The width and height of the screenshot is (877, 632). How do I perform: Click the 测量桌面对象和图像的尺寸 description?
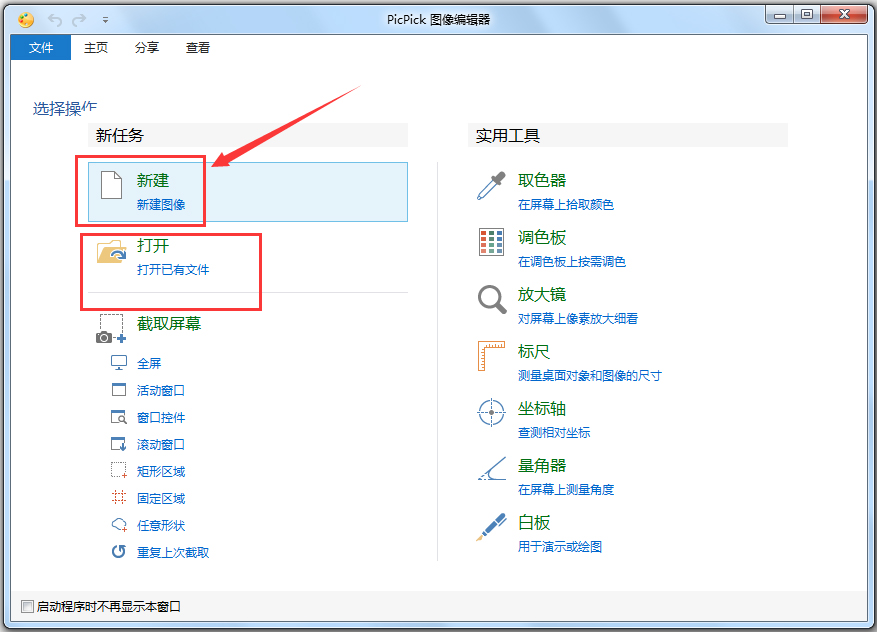coord(590,376)
